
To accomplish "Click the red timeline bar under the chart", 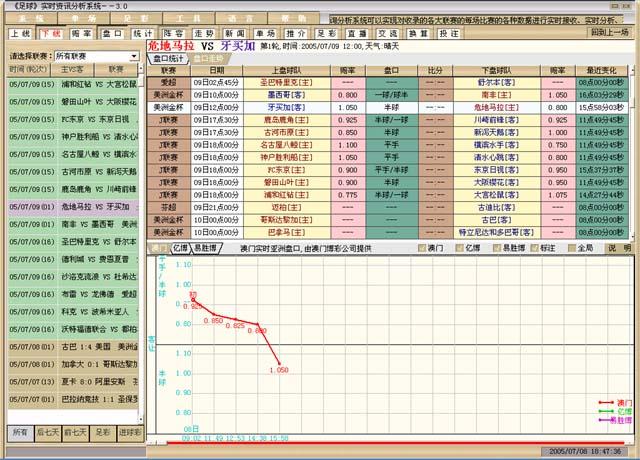I will click(x=395, y=442).
